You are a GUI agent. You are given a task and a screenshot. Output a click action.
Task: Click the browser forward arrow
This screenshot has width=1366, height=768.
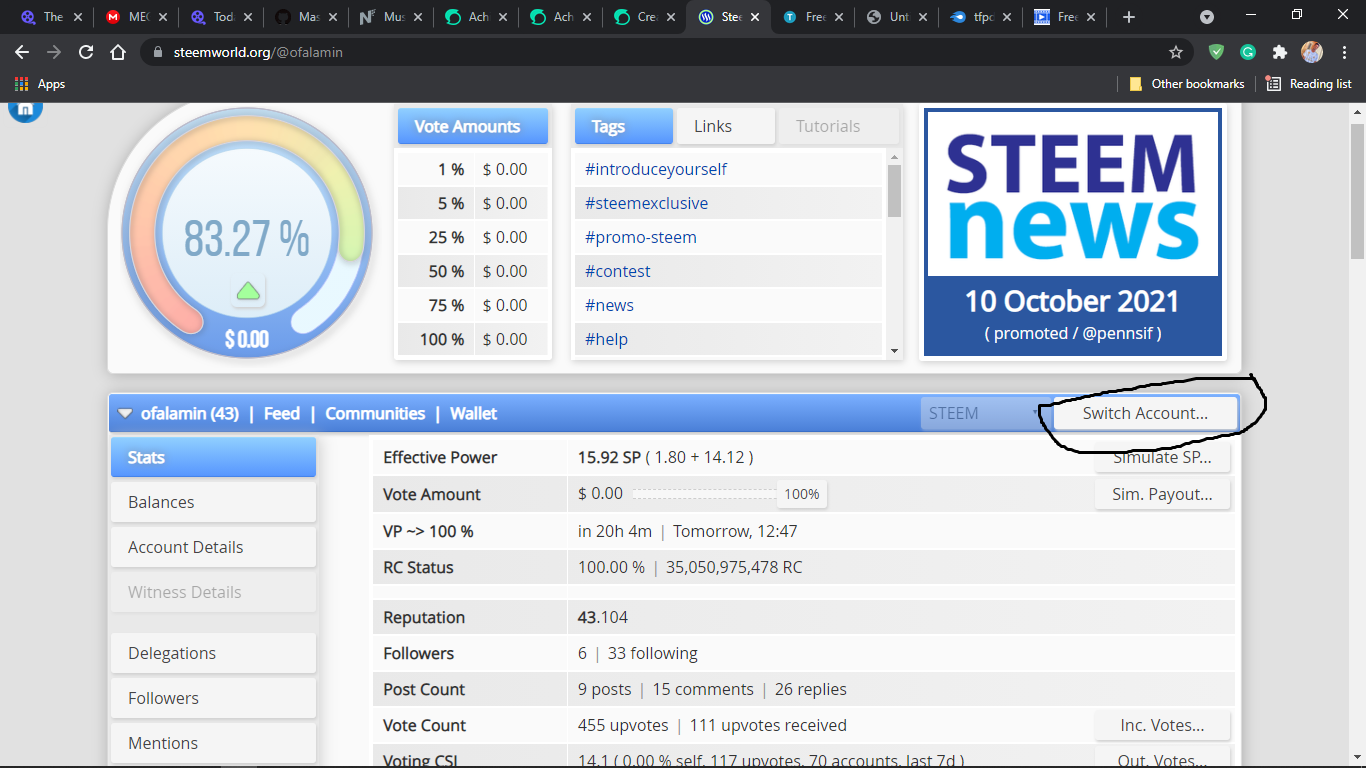tap(54, 52)
